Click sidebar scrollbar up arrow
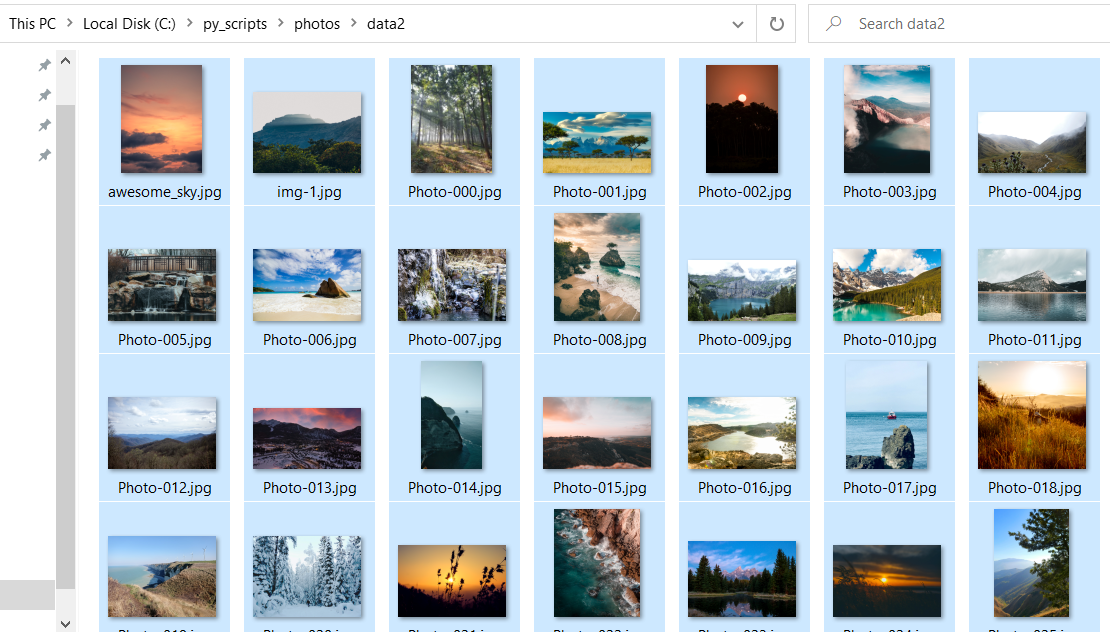 tap(66, 62)
